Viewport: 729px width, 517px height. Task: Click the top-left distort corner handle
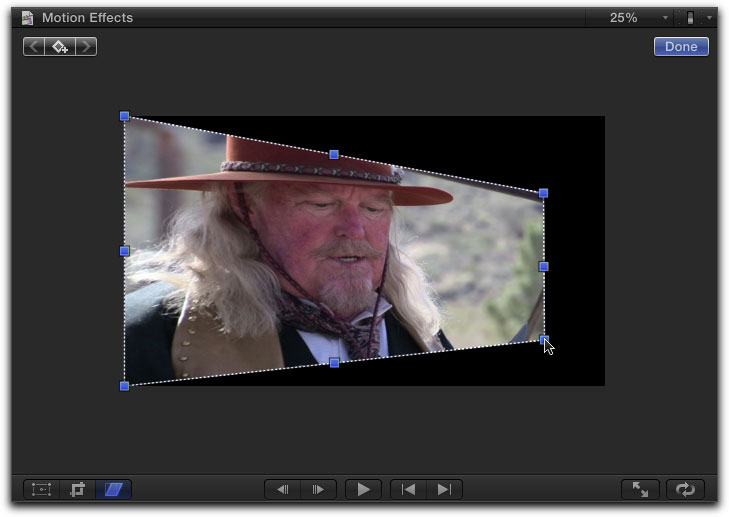click(x=124, y=116)
